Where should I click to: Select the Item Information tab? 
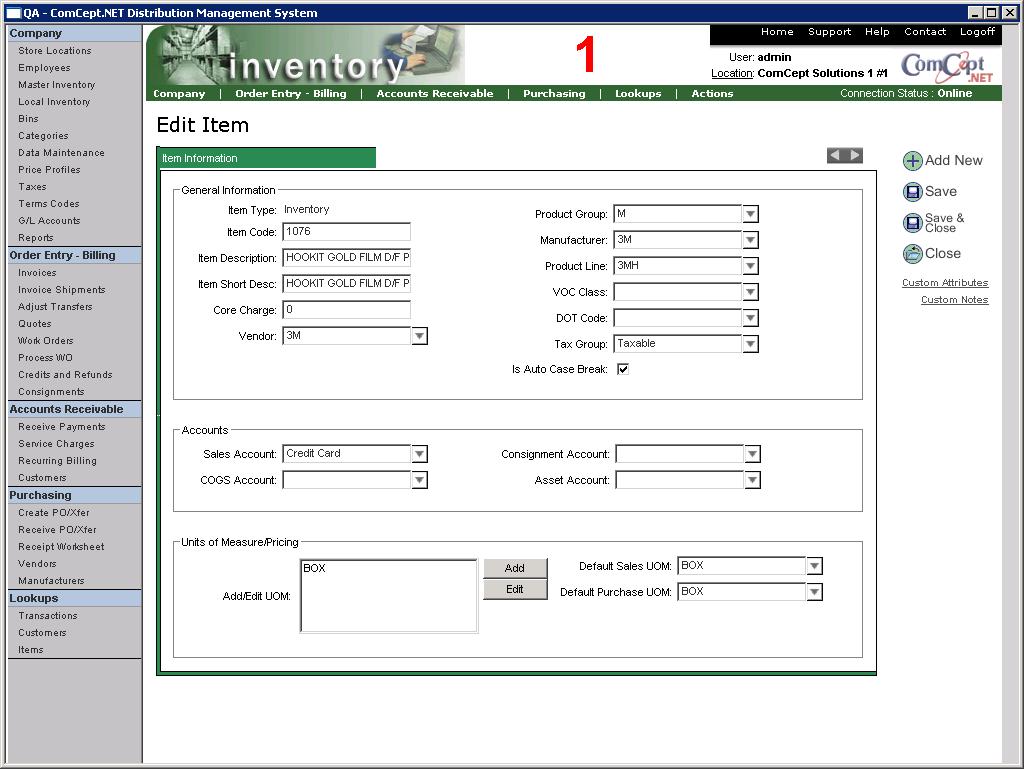[266, 158]
